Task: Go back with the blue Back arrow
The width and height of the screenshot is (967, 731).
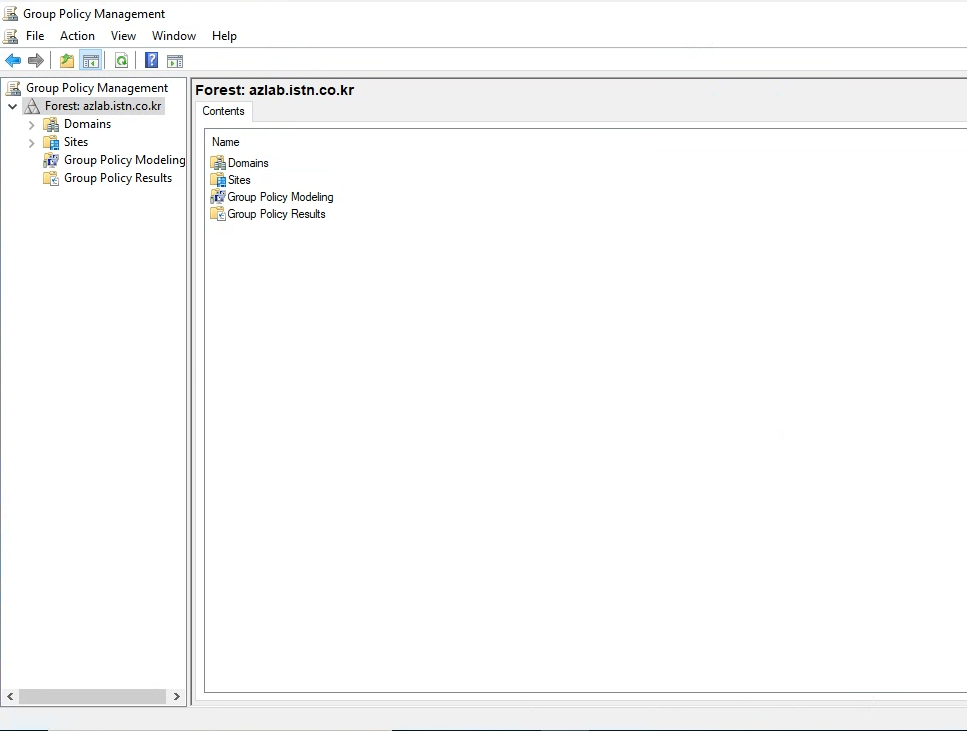Action: (13, 60)
